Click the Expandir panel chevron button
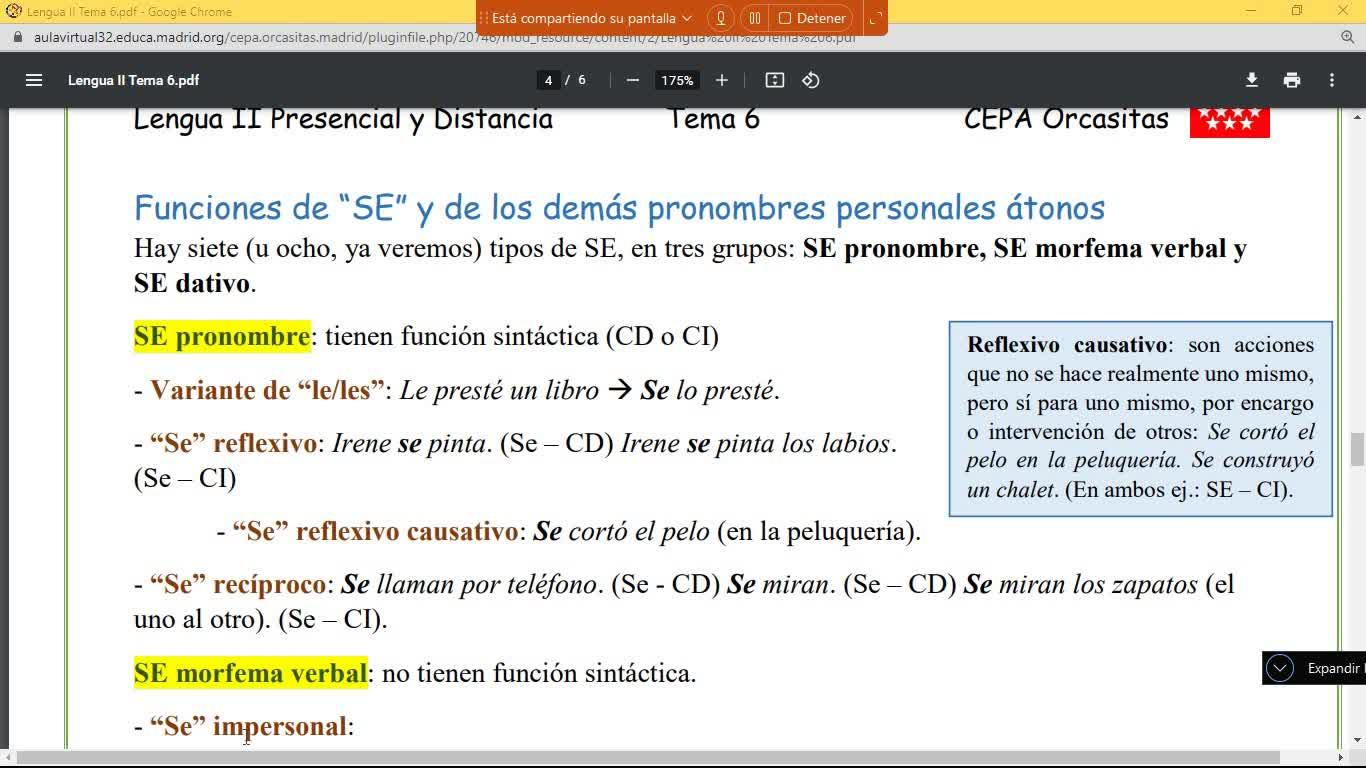This screenshot has height=768, width=1366. pyautogui.click(x=1280, y=668)
